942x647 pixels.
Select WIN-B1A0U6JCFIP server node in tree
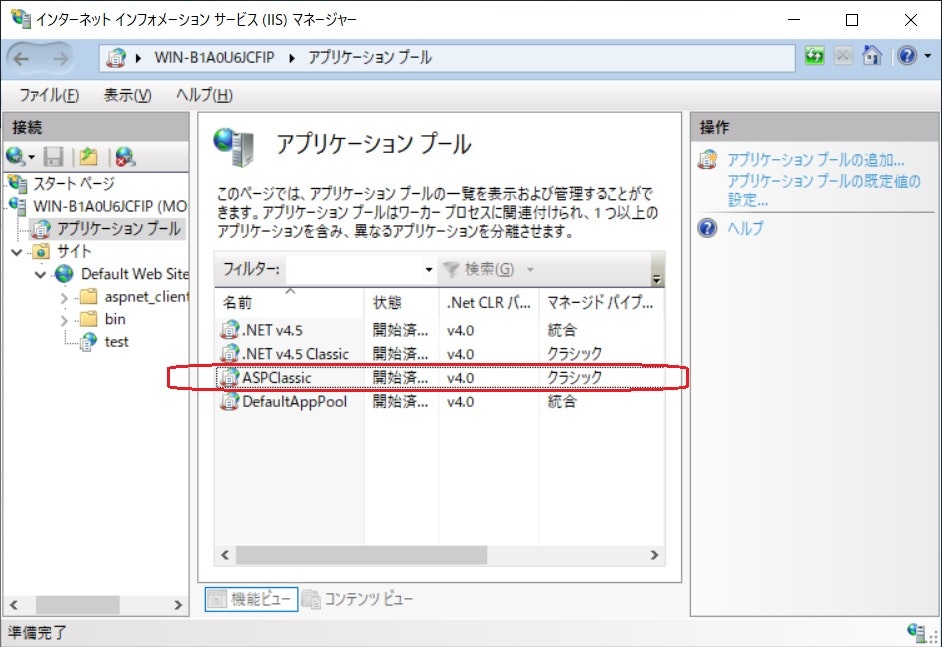tap(110, 206)
